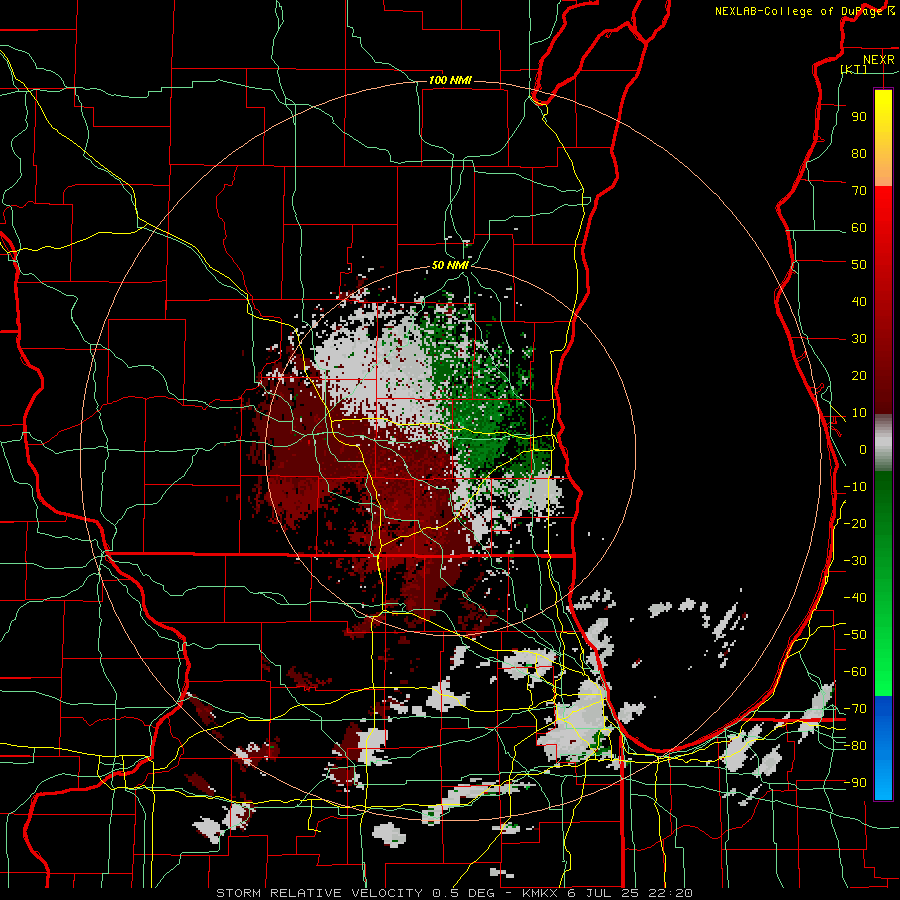Click the -30 value on the velocity scale
900x900 pixels.
[855, 561]
